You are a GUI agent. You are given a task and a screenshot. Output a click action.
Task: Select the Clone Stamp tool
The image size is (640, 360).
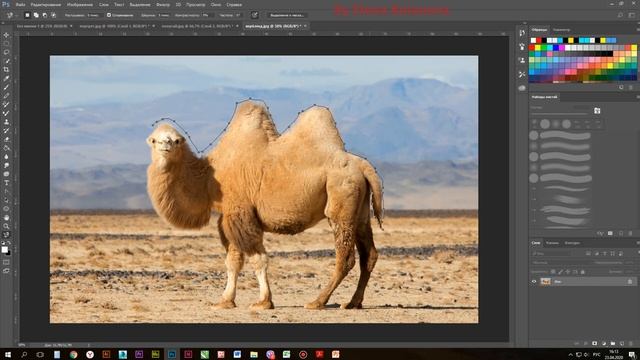pos(6,122)
